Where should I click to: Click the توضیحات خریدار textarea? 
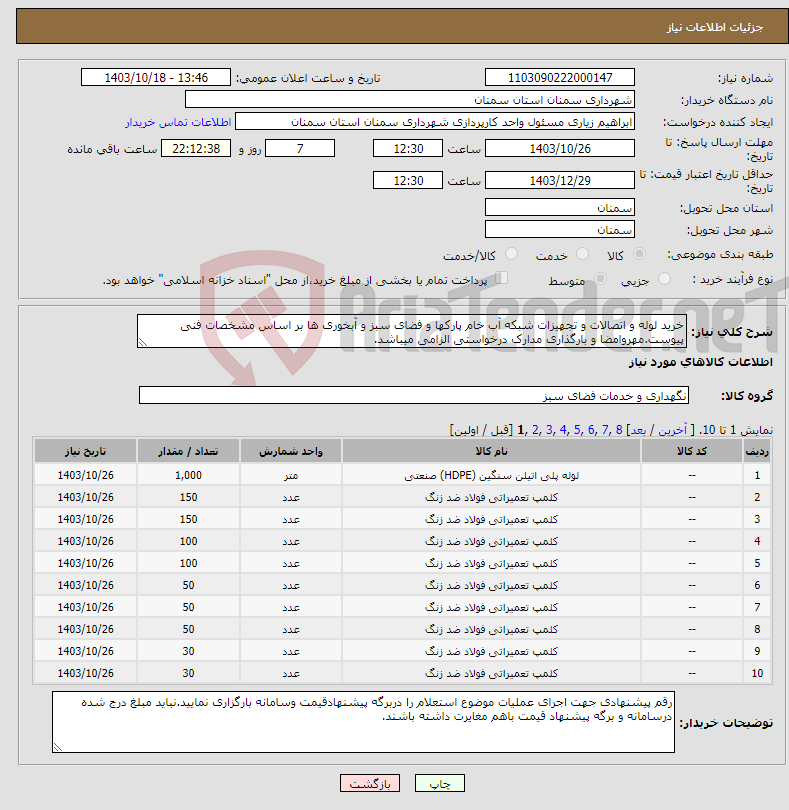[x=363, y=722]
